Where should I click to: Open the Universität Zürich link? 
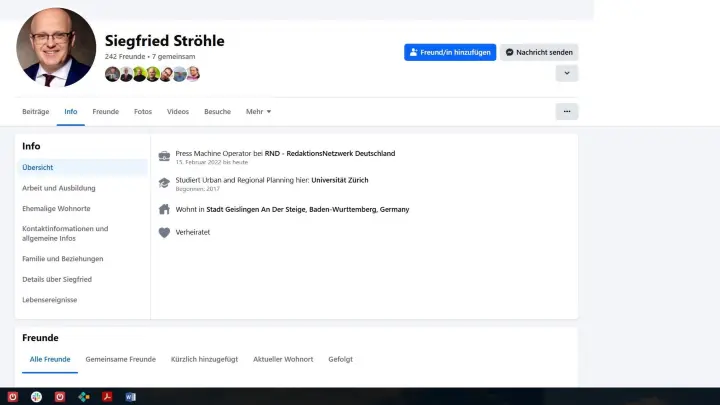[340, 180]
